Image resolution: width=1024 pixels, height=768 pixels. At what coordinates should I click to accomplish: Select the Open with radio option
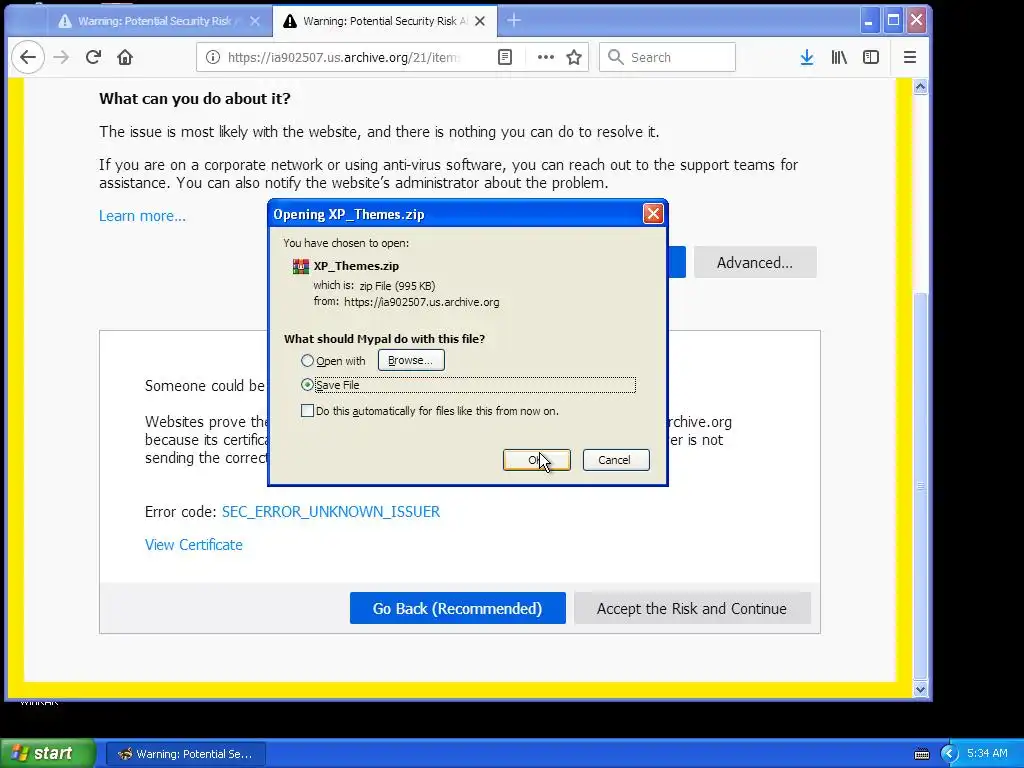307,360
